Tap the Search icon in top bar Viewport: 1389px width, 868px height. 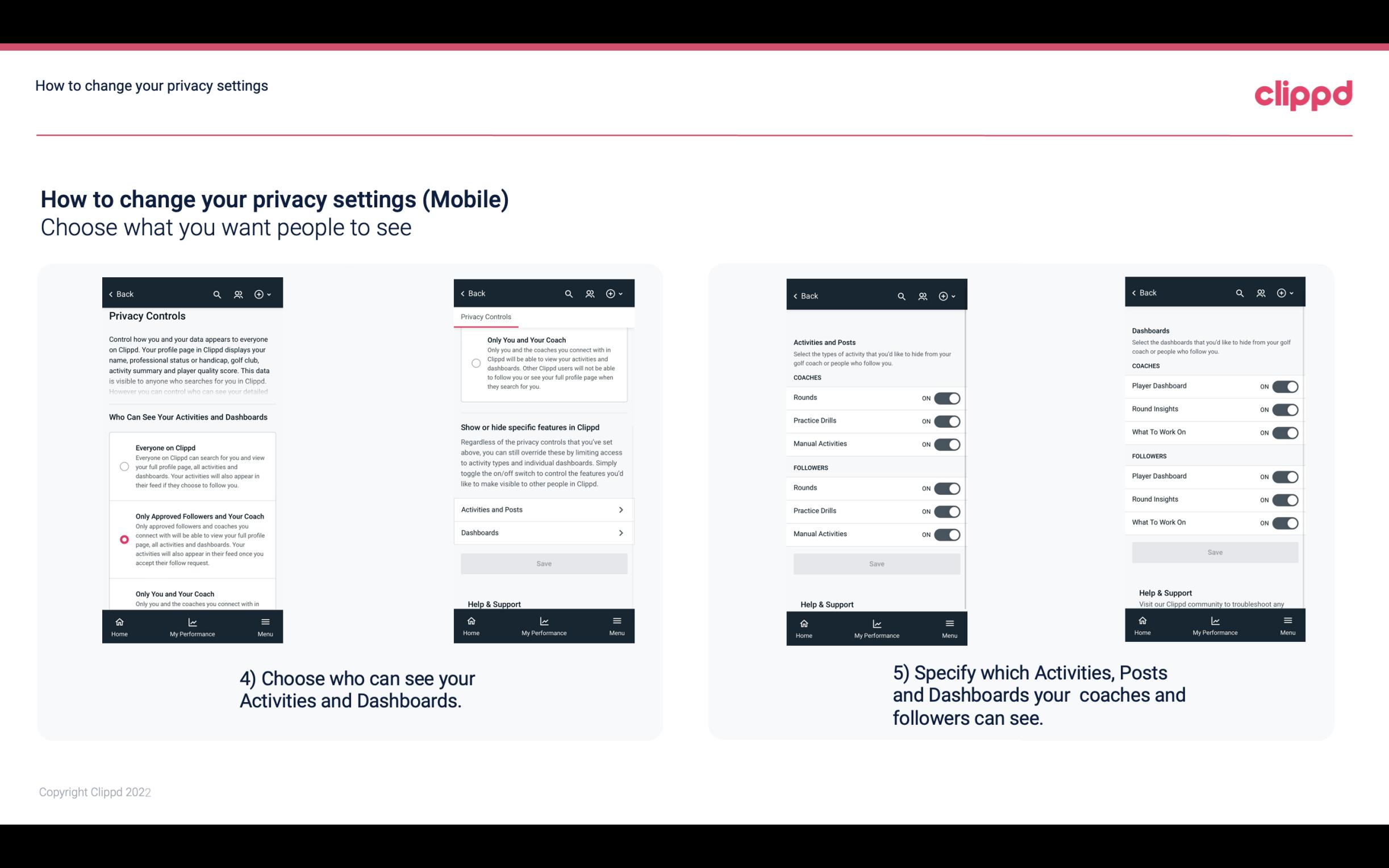coord(217,293)
